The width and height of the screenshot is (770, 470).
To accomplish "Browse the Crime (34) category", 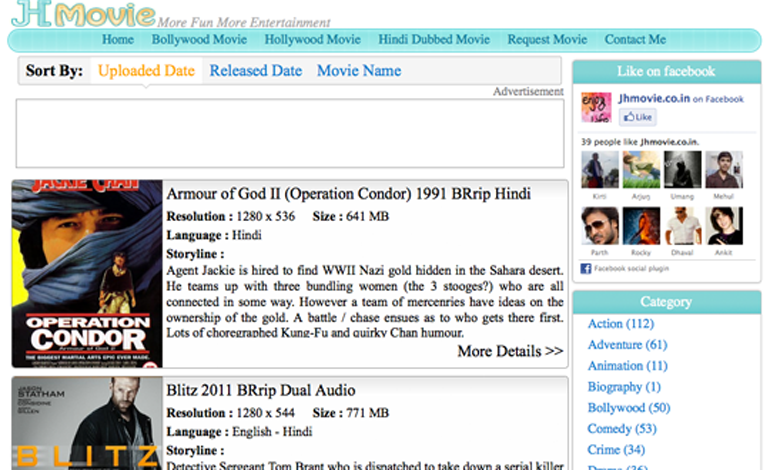I will (x=616, y=450).
